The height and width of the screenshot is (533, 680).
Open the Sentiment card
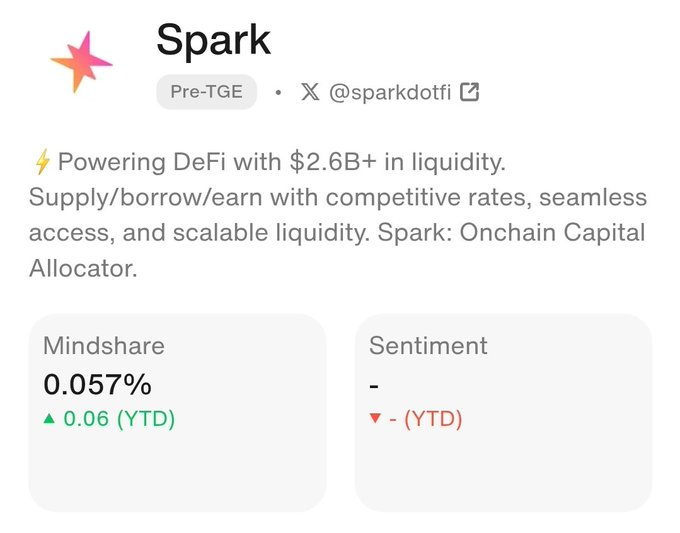click(503, 412)
